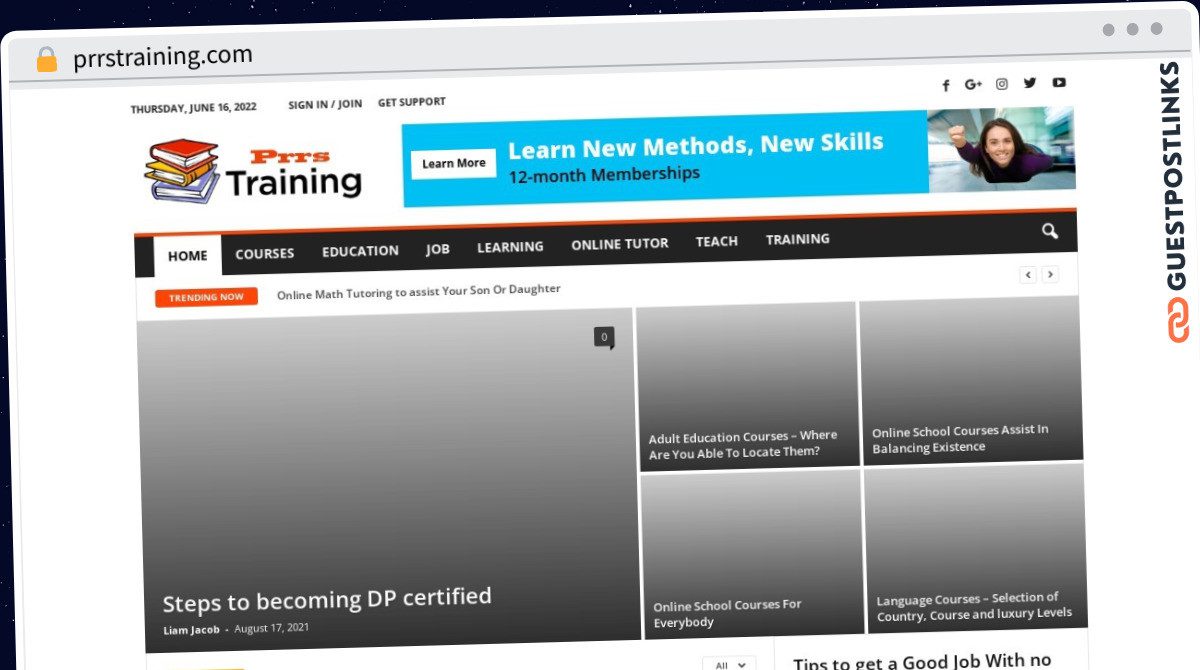The height and width of the screenshot is (670, 1200).
Task: Click the comment count bubble on featured post
Action: (604, 337)
